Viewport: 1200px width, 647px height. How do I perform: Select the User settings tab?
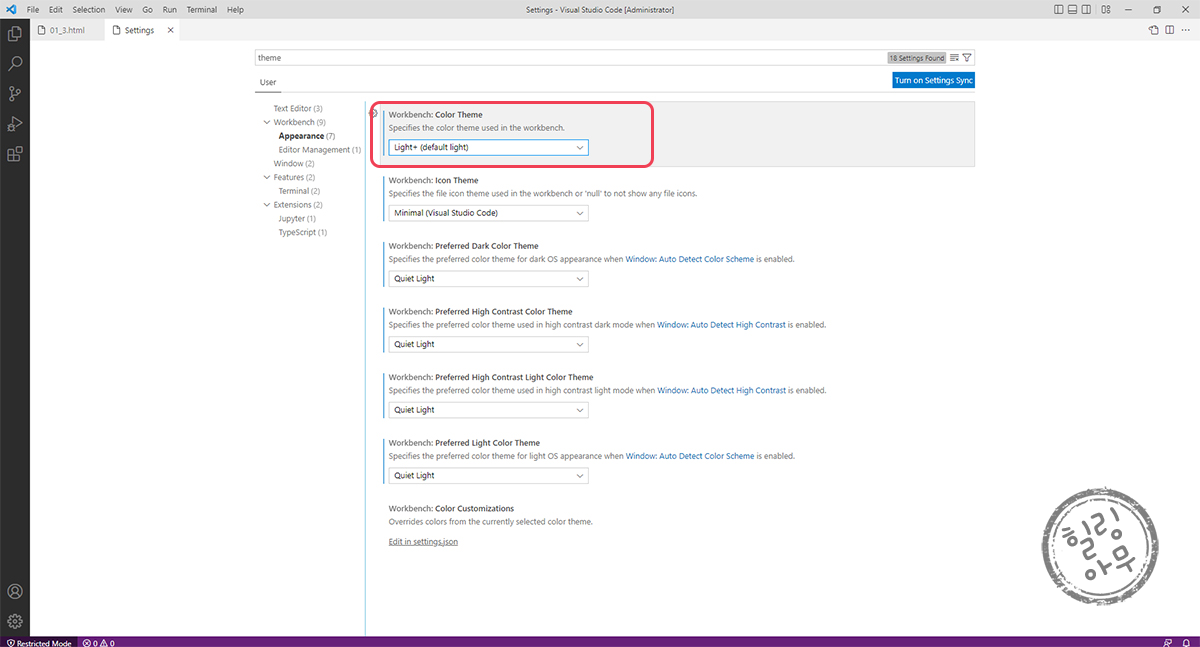point(268,82)
